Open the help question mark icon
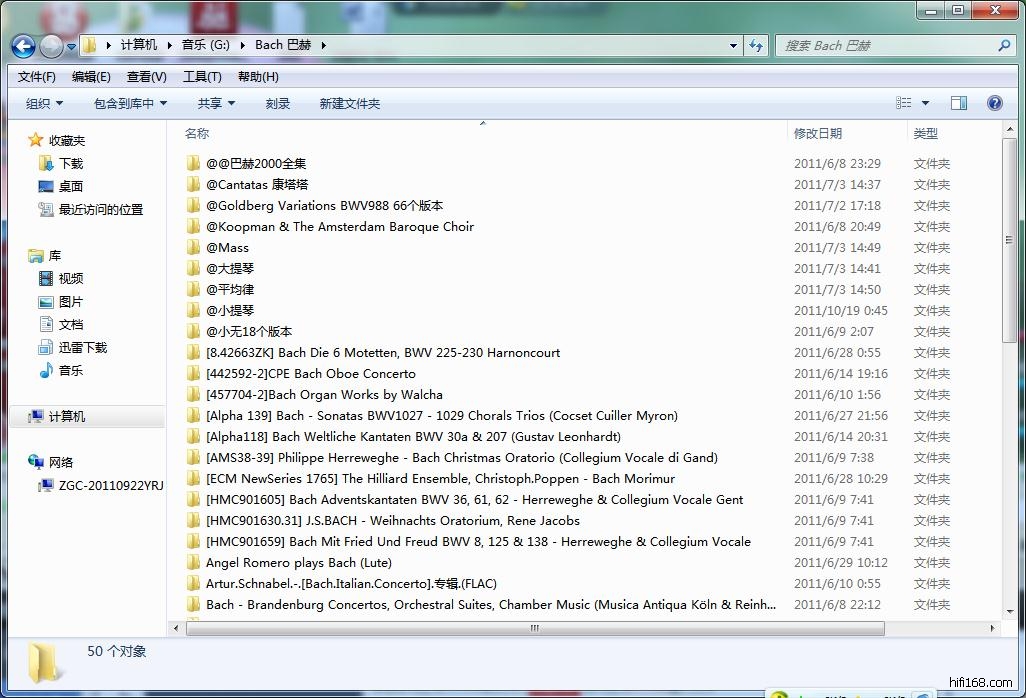This screenshot has width=1026, height=698. tap(994, 103)
